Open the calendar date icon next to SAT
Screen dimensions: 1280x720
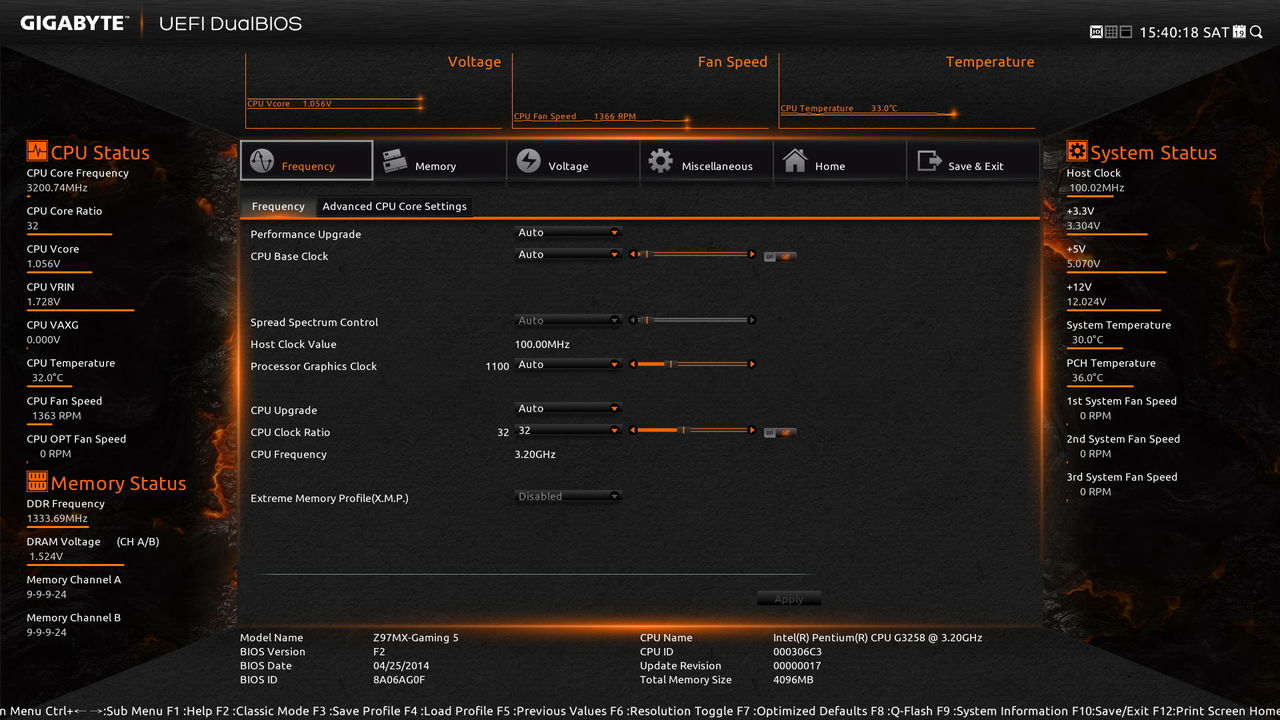tap(1239, 32)
